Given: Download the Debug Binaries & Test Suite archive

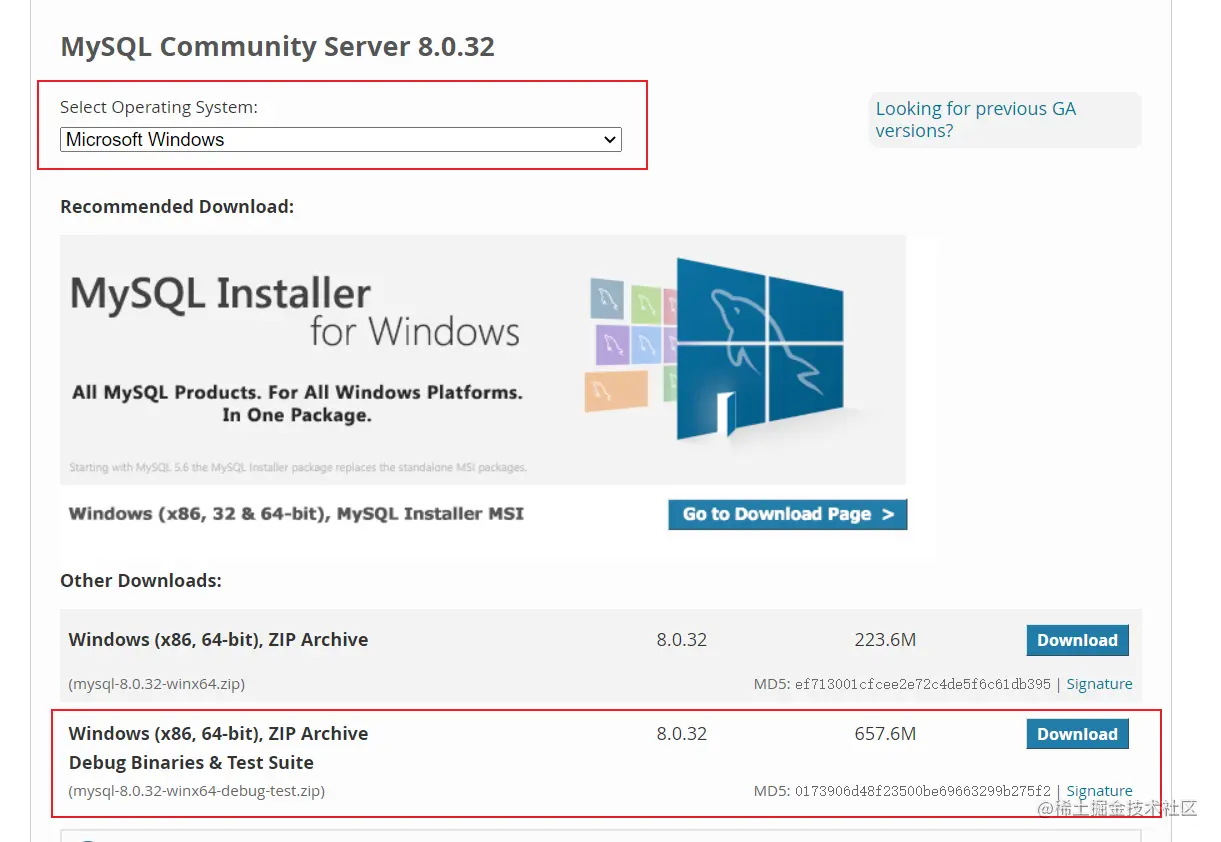Looking at the screenshot, I should coord(1077,734).
